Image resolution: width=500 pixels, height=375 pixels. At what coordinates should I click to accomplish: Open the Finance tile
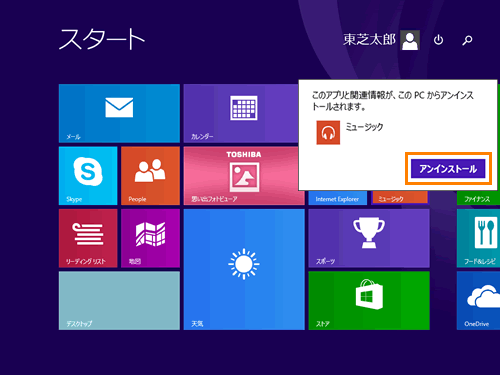[478, 198]
